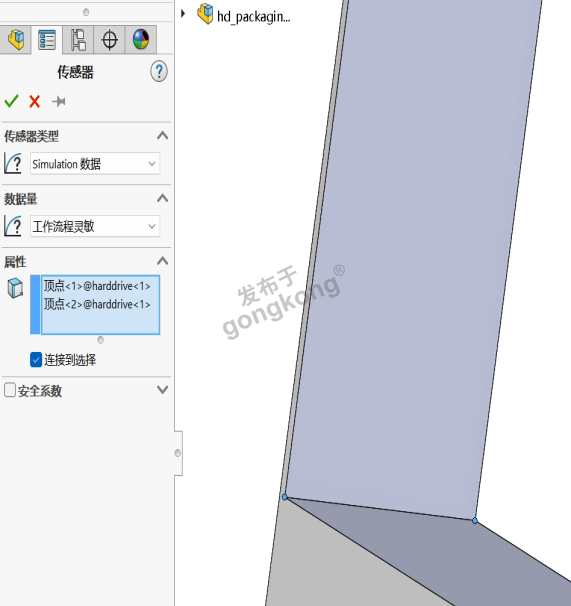Image resolution: width=571 pixels, height=606 pixels.
Task: Select 顶点<1>@harddrive<1> in the selection list
Action: [x=97, y=286]
